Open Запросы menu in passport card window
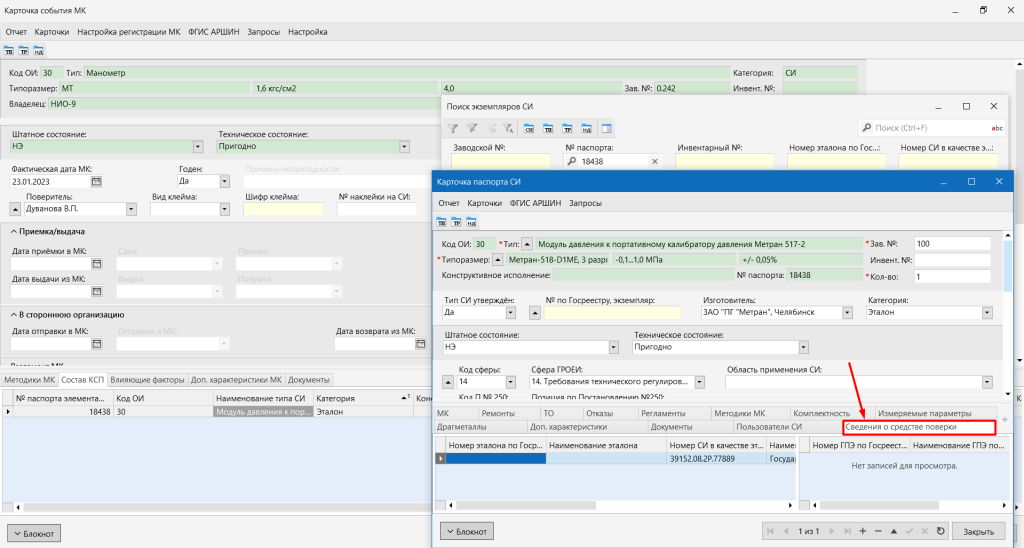This screenshot has height=548, width=1024. [585, 203]
